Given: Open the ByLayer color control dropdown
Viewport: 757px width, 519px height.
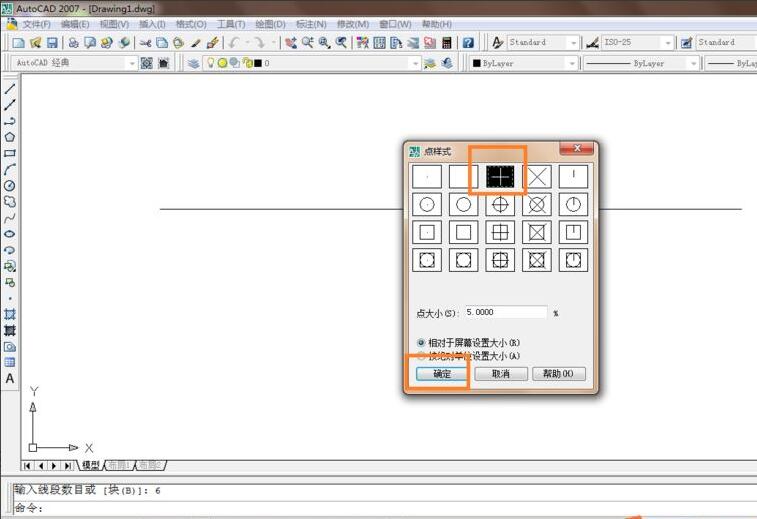Looking at the screenshot, I should click(572, 63).
